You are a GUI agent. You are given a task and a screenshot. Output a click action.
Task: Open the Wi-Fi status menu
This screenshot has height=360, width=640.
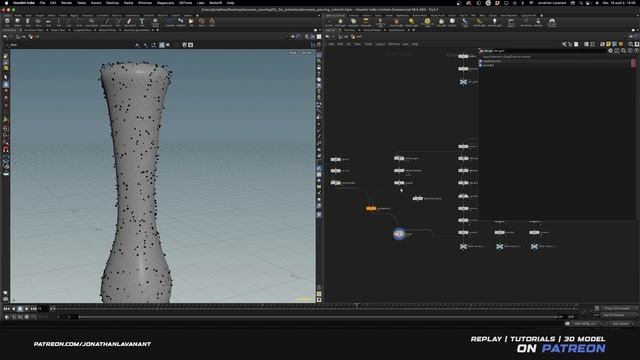(531, 3)
